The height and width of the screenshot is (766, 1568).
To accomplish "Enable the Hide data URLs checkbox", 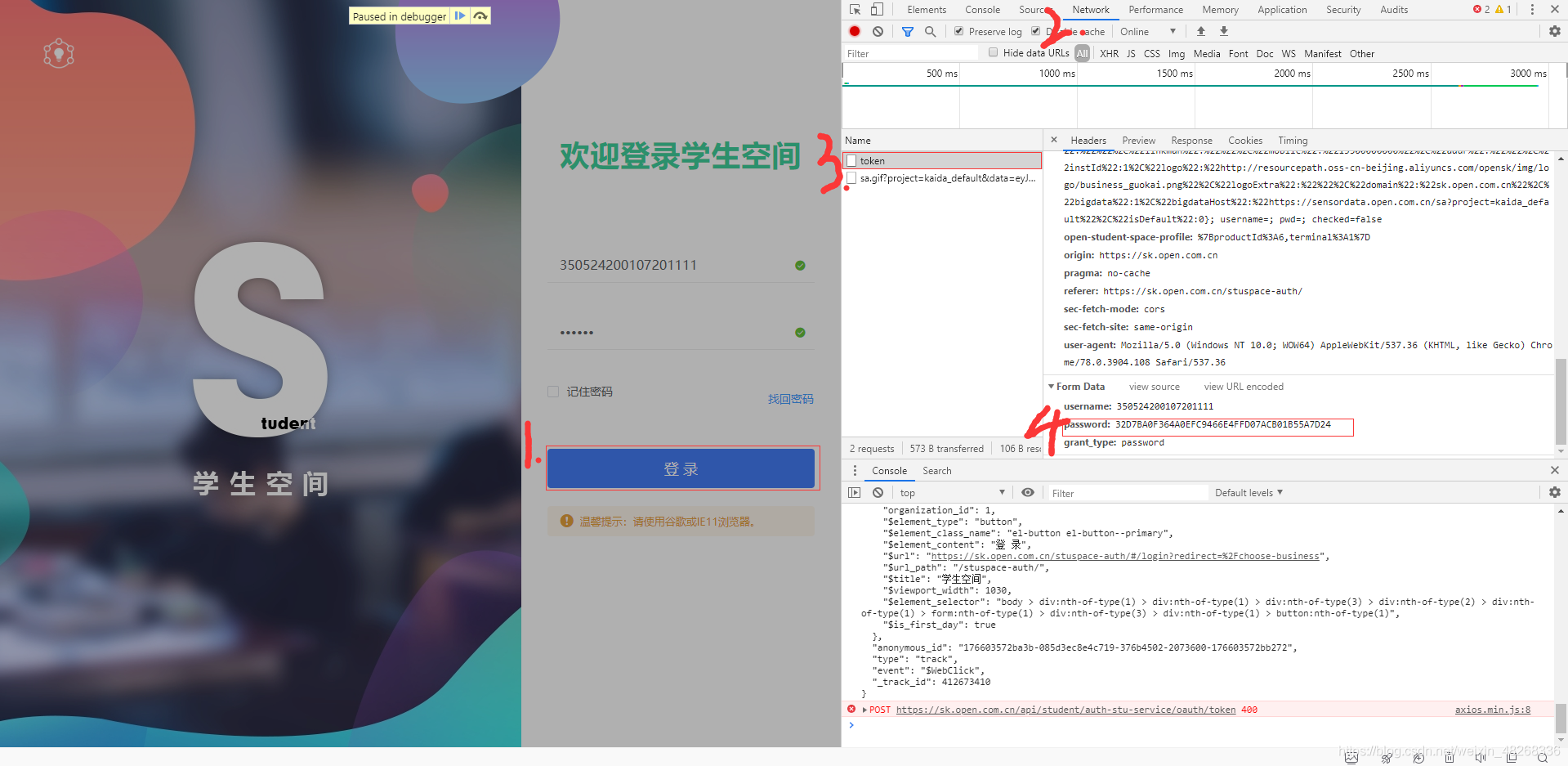I will [993, 52].
